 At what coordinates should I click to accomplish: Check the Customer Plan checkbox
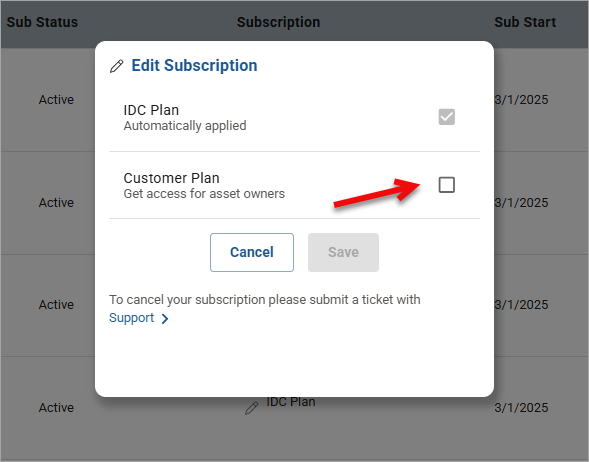click(x=447, y=185)
